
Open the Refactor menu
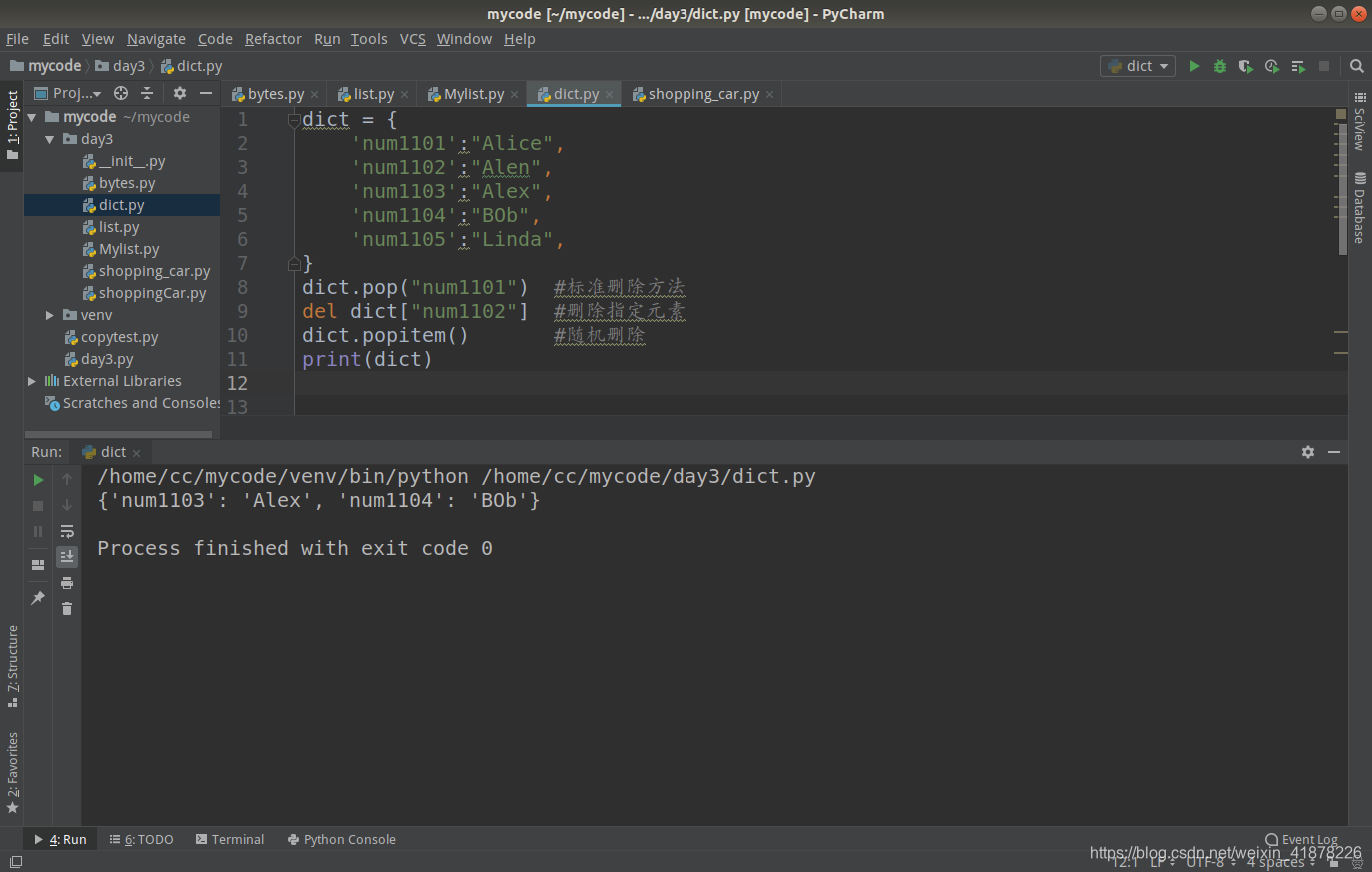pyautogui.click(x=273, y=39)
